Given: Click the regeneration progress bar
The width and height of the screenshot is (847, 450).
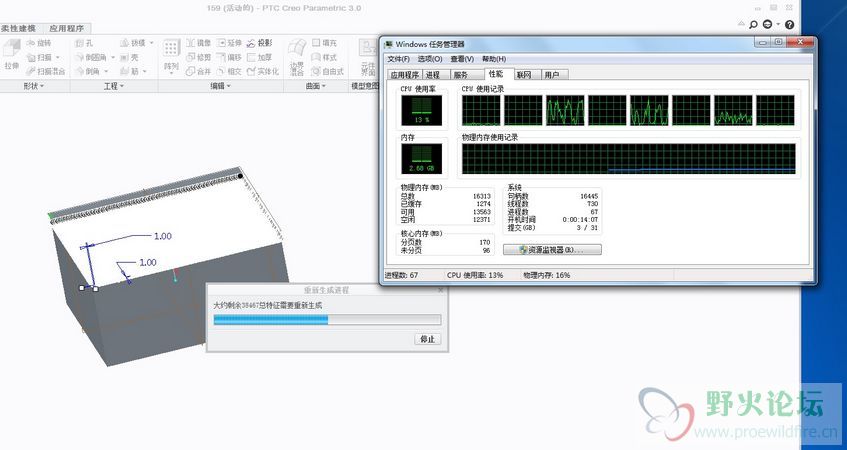Looking at the screenshot, I should pyautogui.click(x=327, y=320).
